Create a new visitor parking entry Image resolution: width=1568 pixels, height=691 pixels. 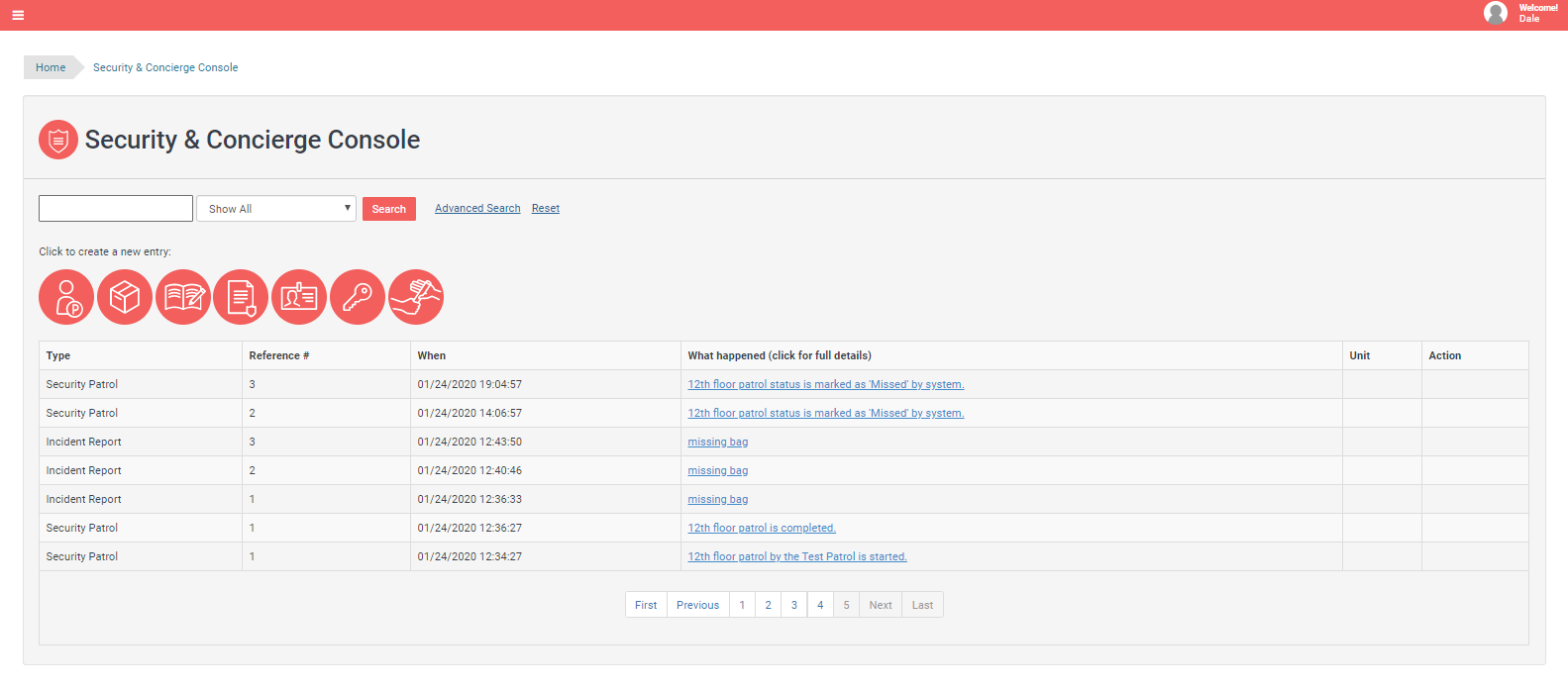point(66,297)
